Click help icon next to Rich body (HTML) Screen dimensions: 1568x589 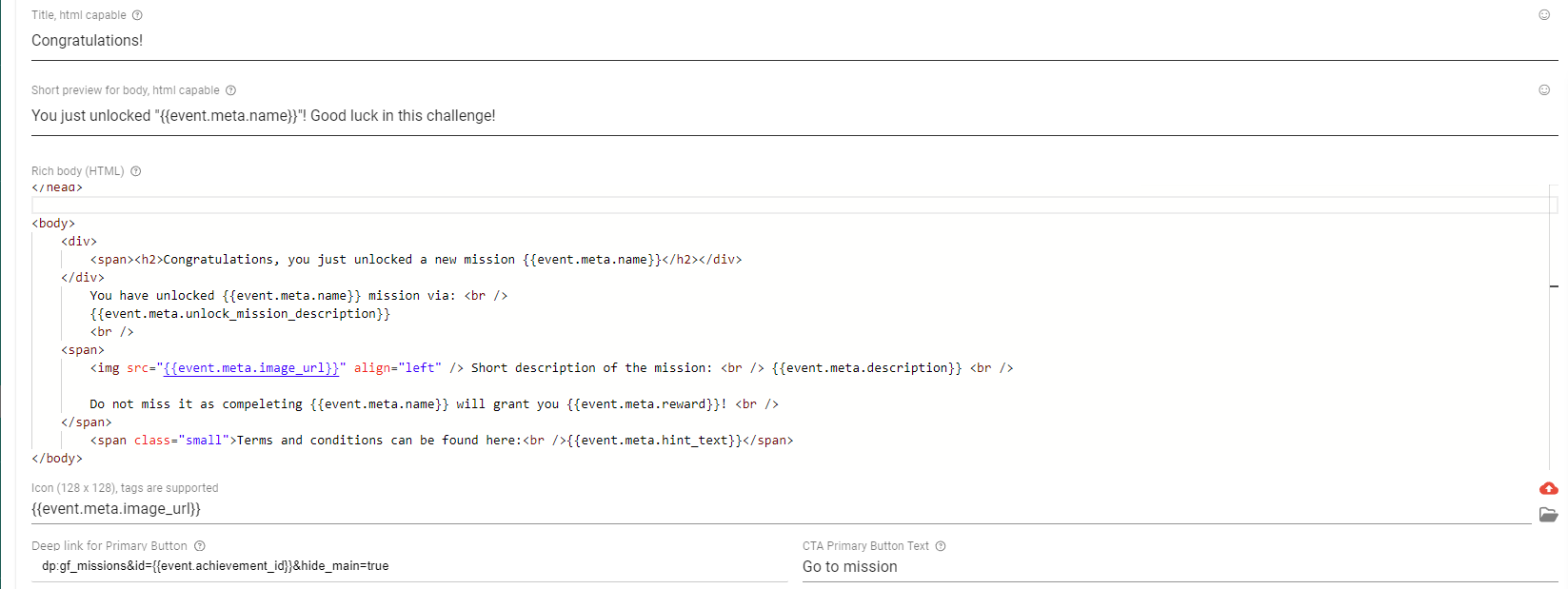click(x=135, y=171)
